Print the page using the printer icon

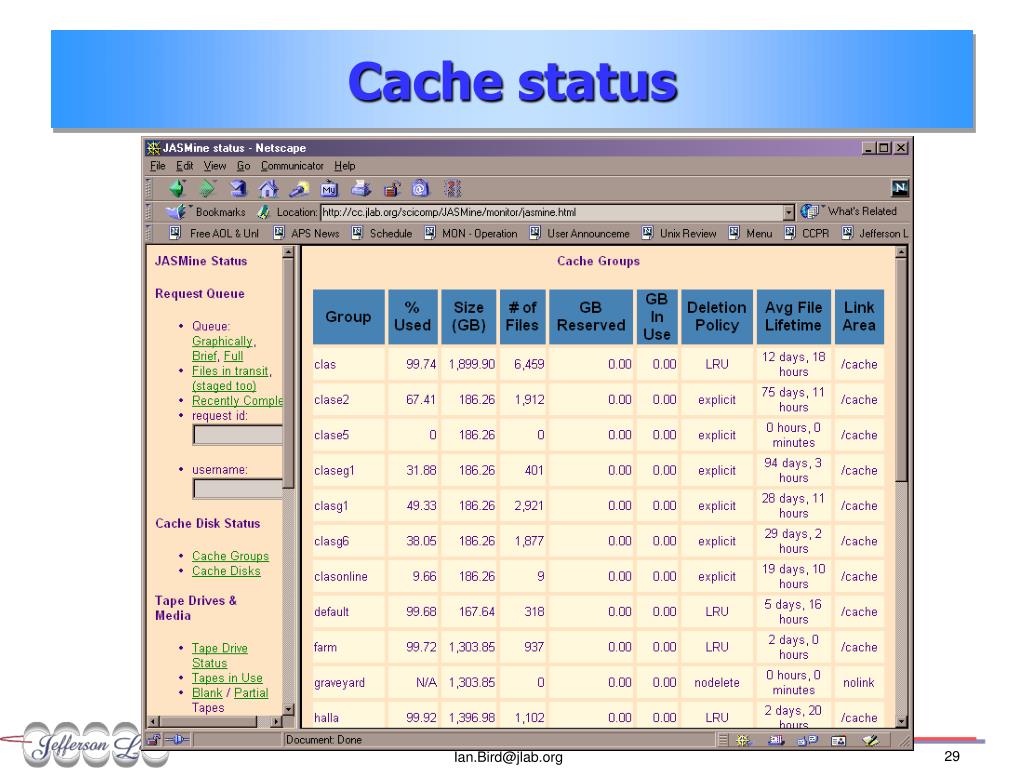click(360, 189)
